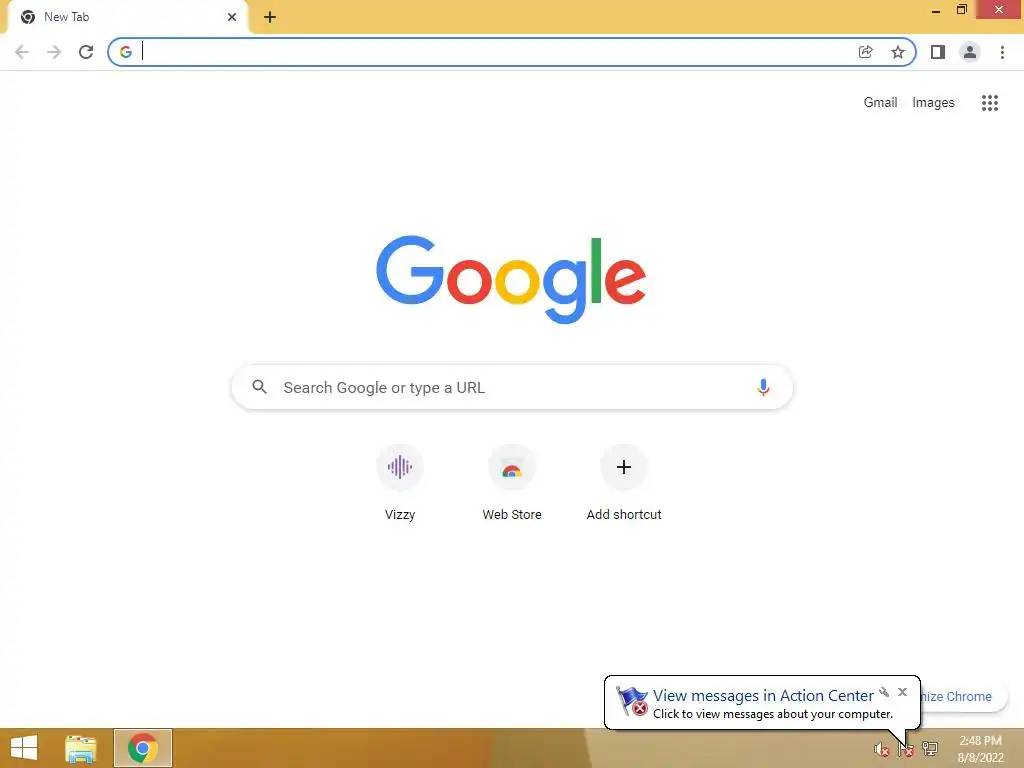Click the browser forward arrow
This screenshot has width=1024, height=768.
pos(54,52)
